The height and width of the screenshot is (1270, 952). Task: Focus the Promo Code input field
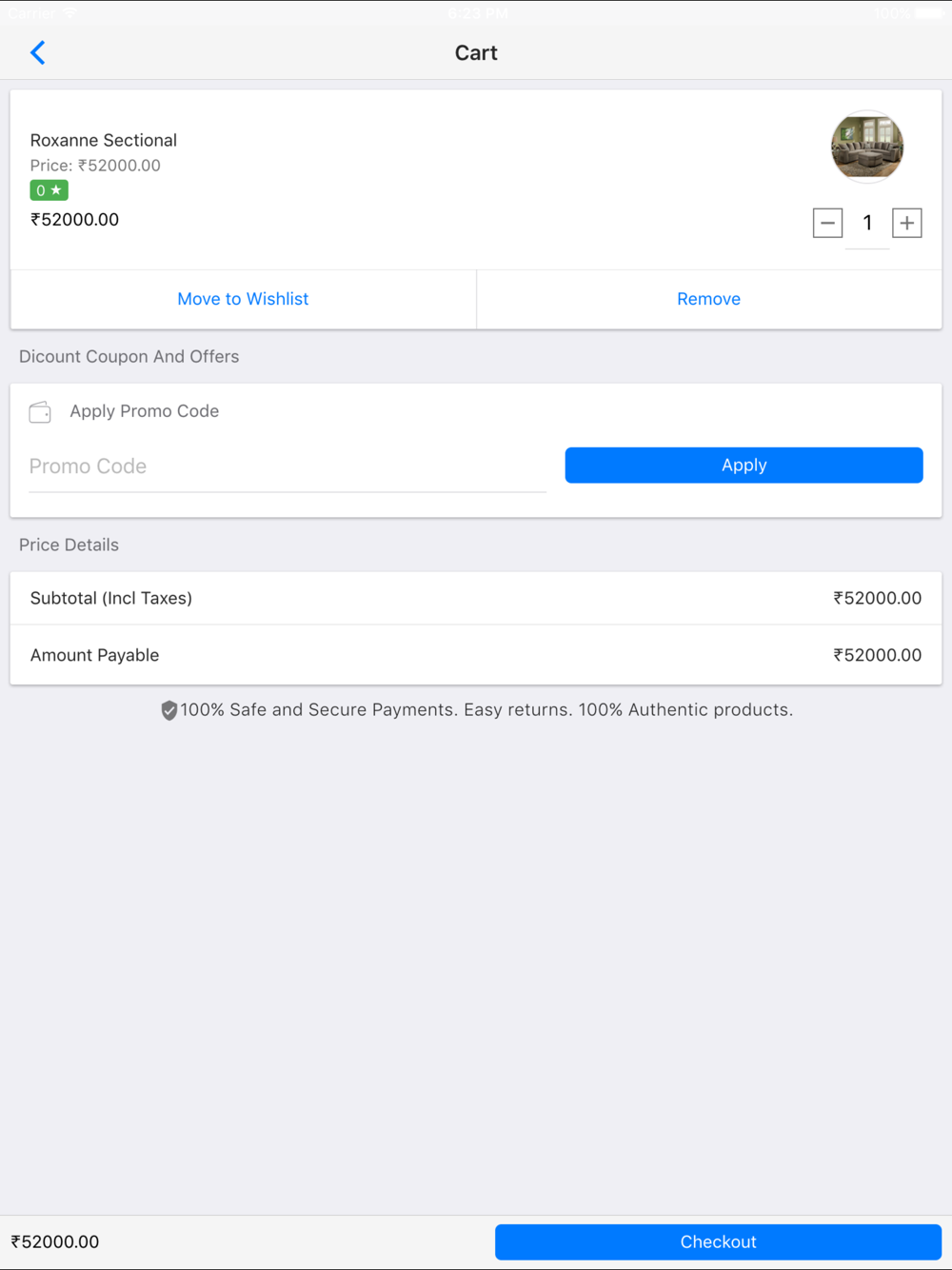pos(288,466)
